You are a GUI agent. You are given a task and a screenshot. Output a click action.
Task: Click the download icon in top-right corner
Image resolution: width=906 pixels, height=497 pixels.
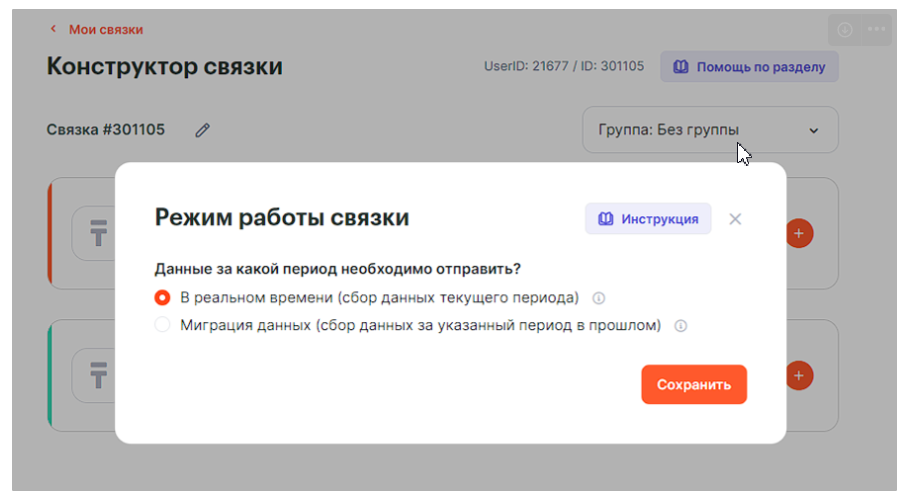[845, 29]
